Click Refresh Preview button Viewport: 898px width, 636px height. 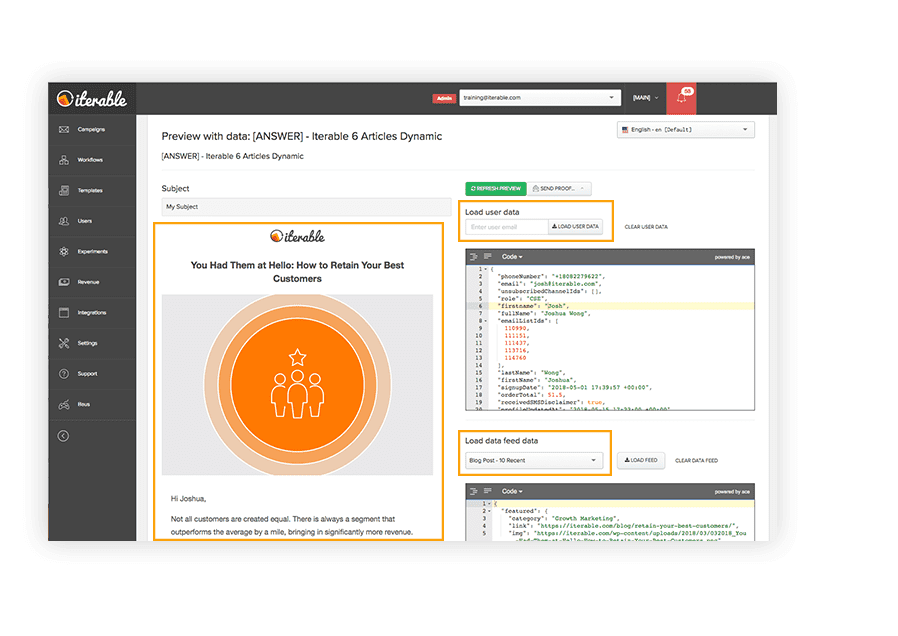click(x=496, y=188)
